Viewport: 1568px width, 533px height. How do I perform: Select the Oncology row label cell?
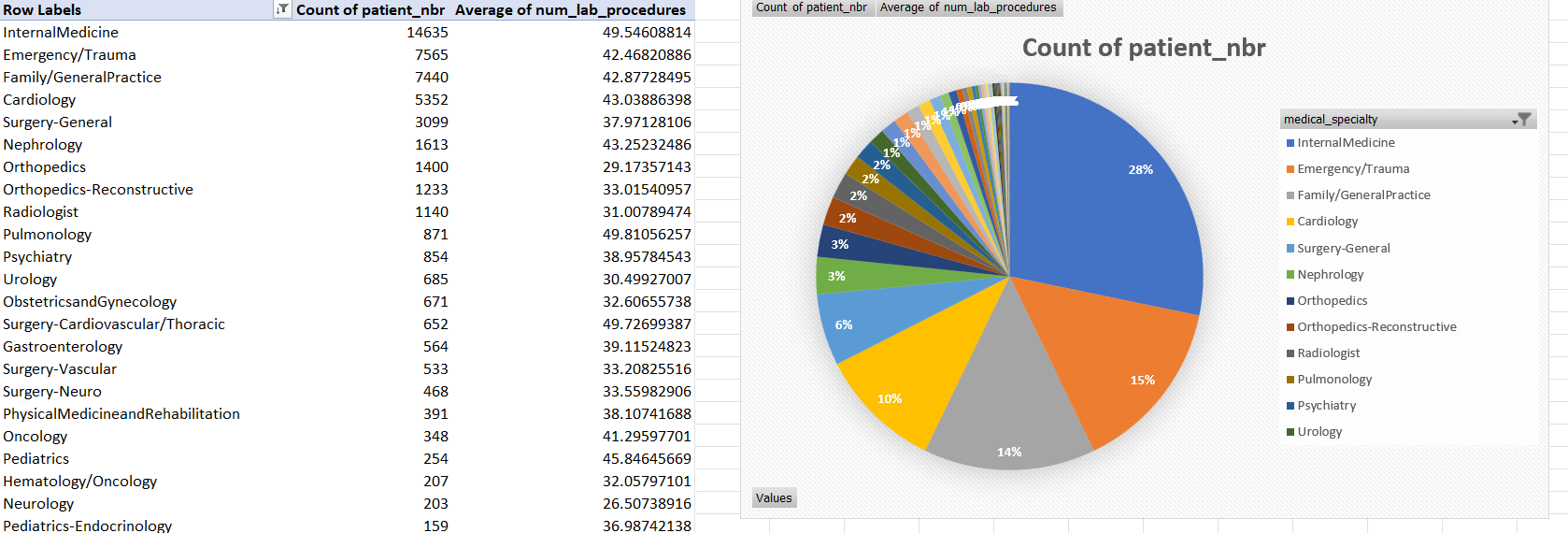point(146,436)
